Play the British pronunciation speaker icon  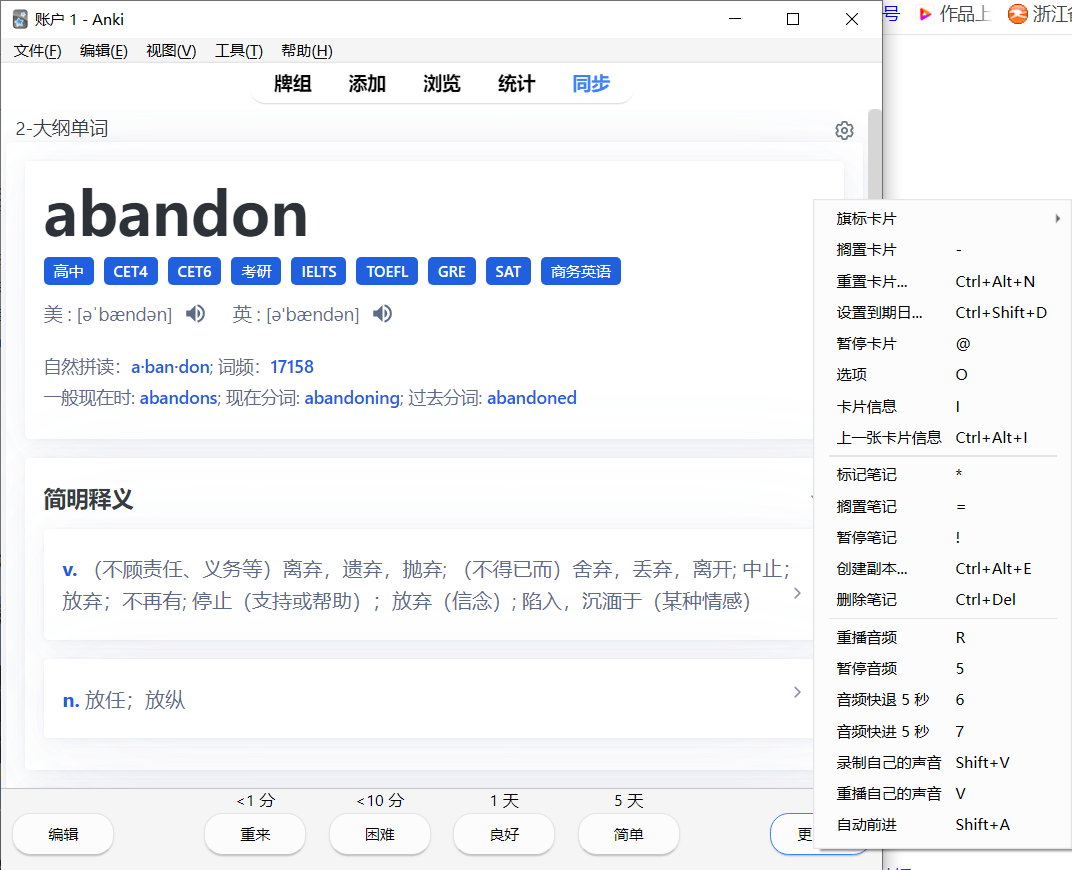coord(382,314)
